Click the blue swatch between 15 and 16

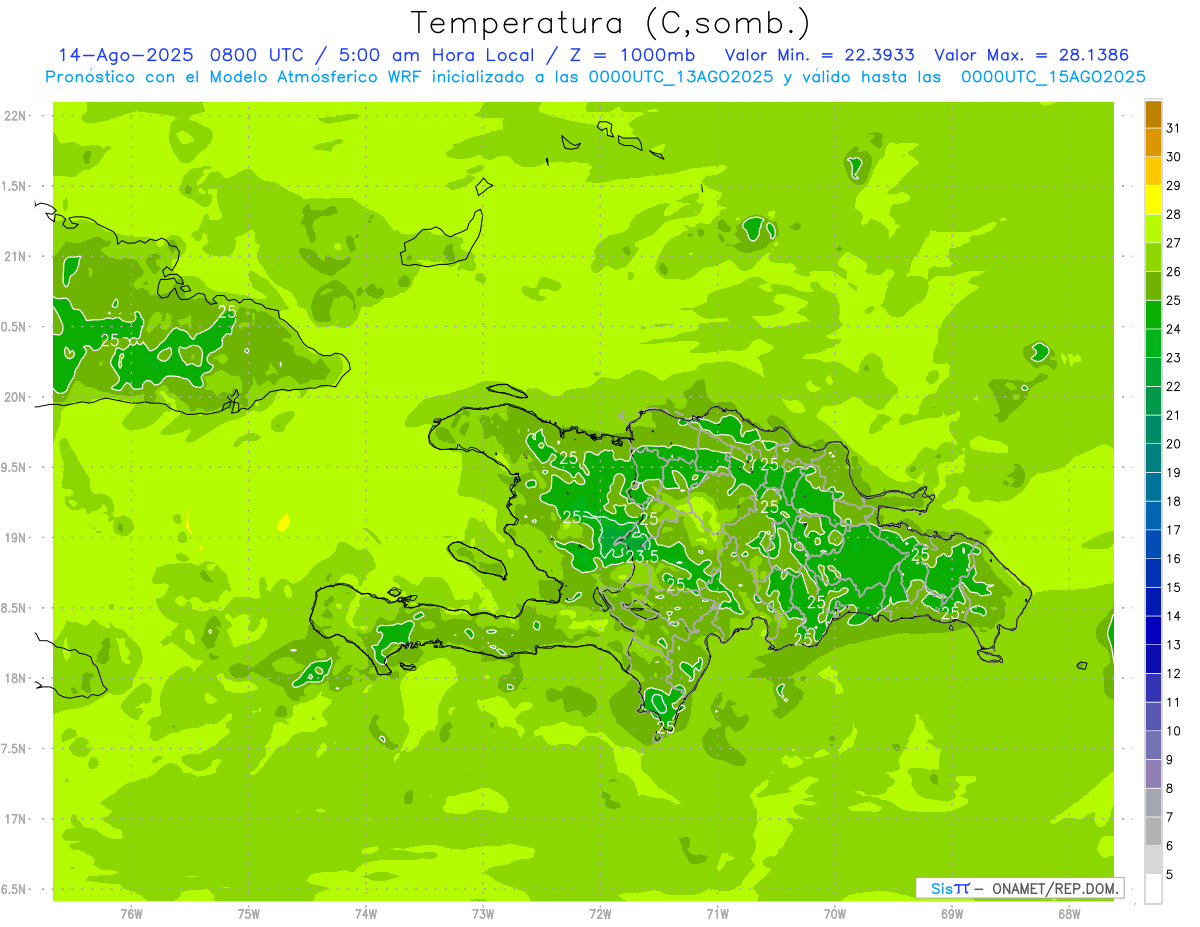1153,573
